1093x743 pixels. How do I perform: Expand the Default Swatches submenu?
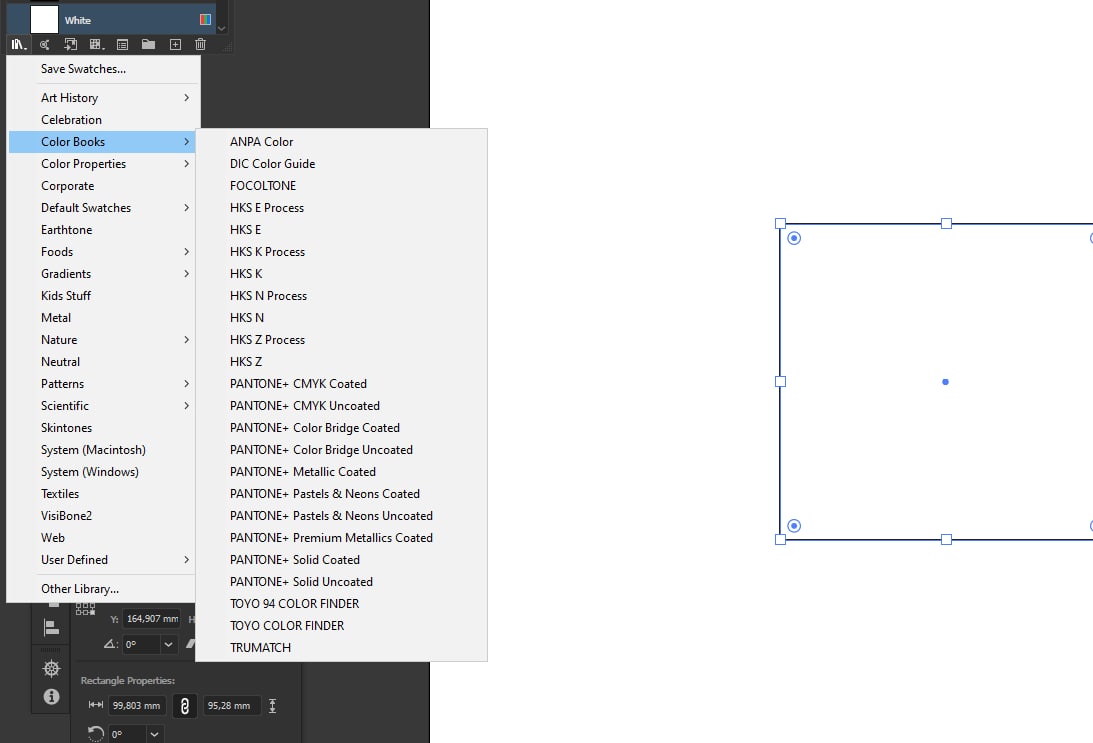coord(186,208)
